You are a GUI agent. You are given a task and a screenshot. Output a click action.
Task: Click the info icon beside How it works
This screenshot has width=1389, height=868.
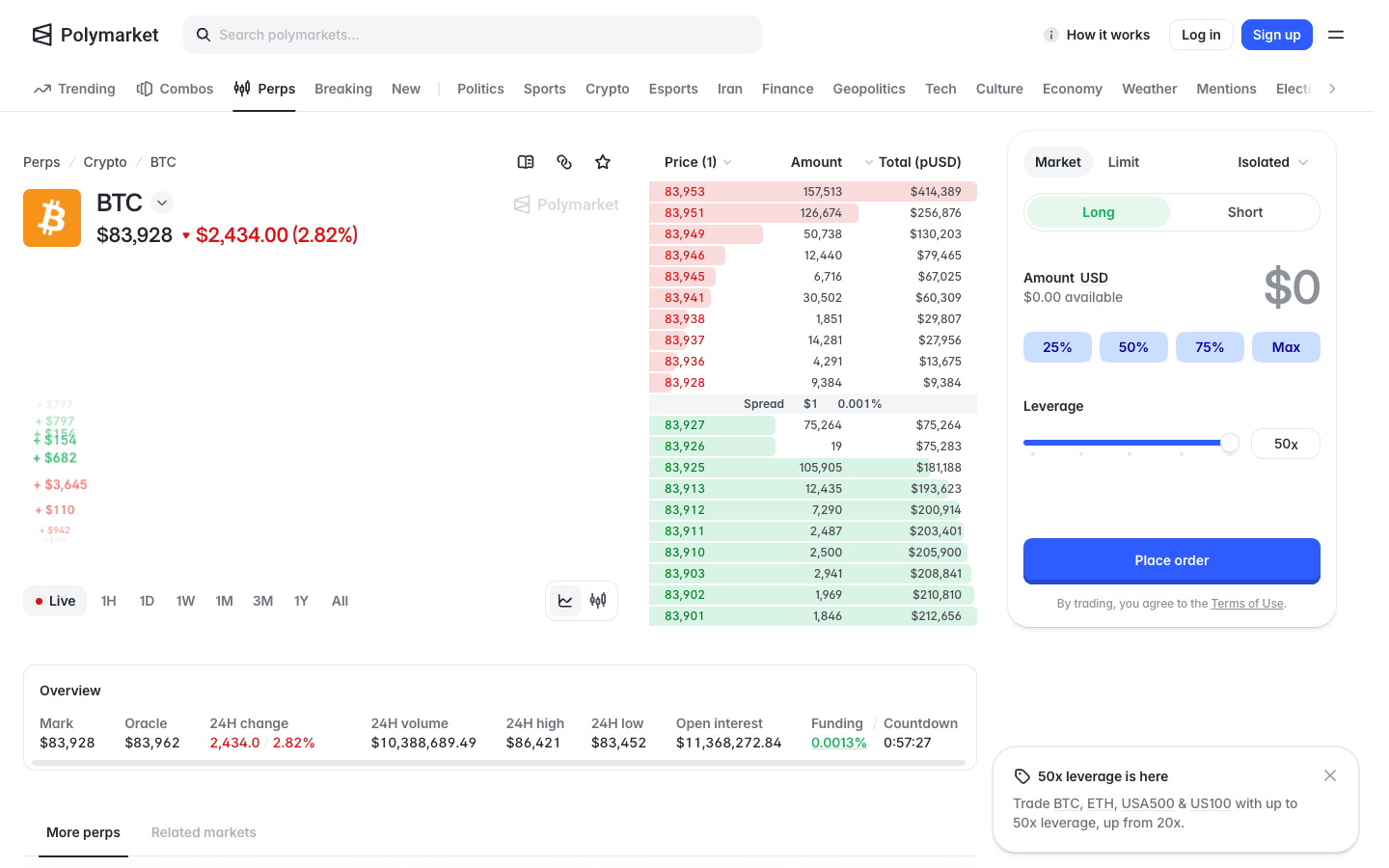click(1051, 35)
